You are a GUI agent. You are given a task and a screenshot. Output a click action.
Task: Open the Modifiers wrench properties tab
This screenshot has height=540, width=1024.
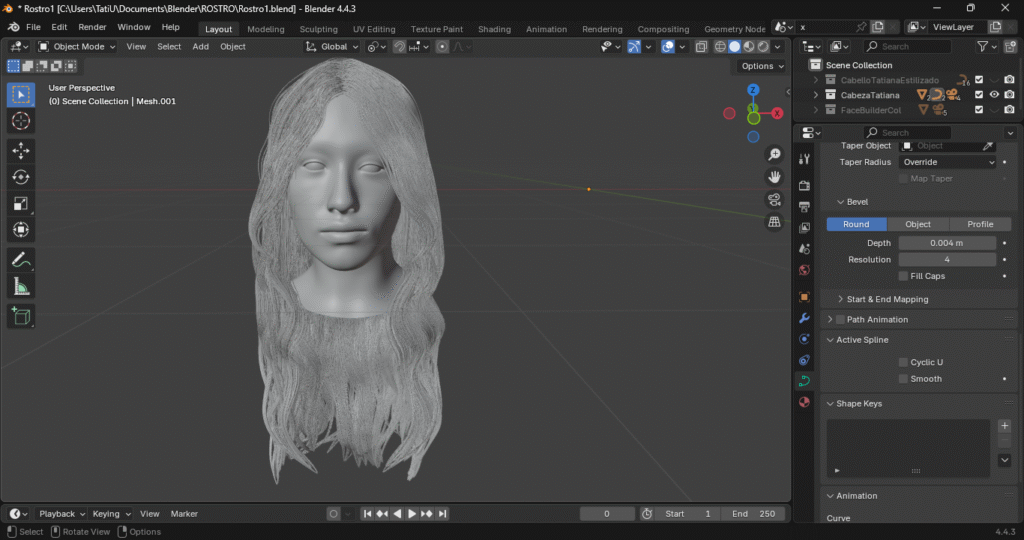(x=804, y=318)
